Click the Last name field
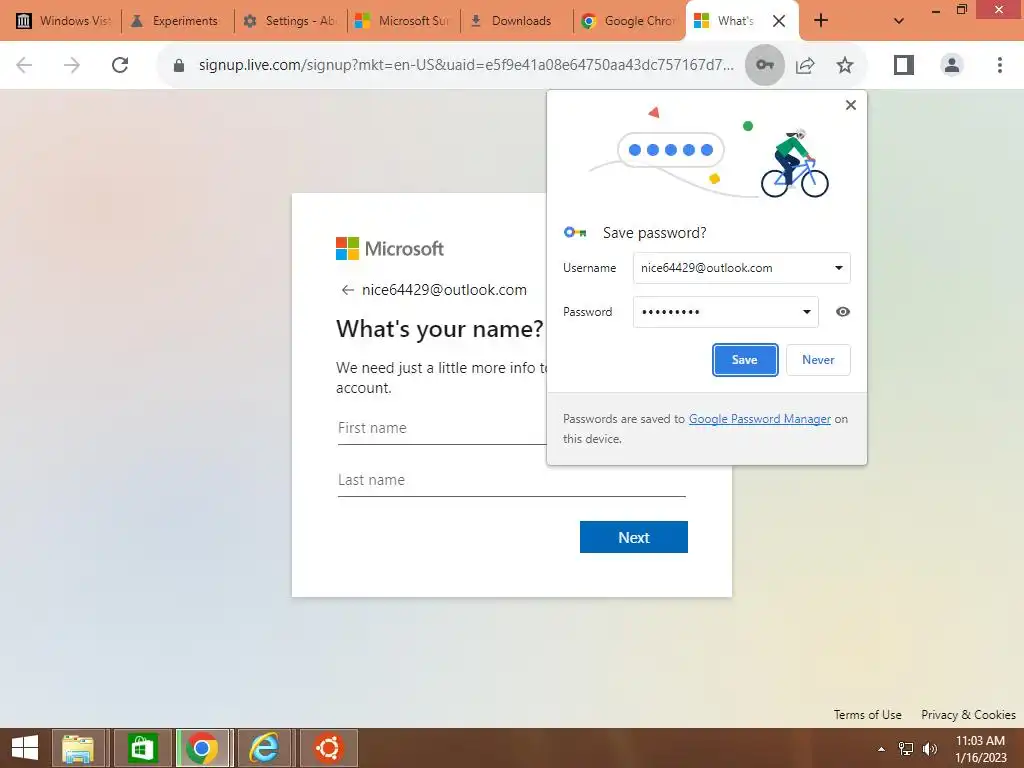The width and height of the screenshot is (1024, 768). point(511,481)
